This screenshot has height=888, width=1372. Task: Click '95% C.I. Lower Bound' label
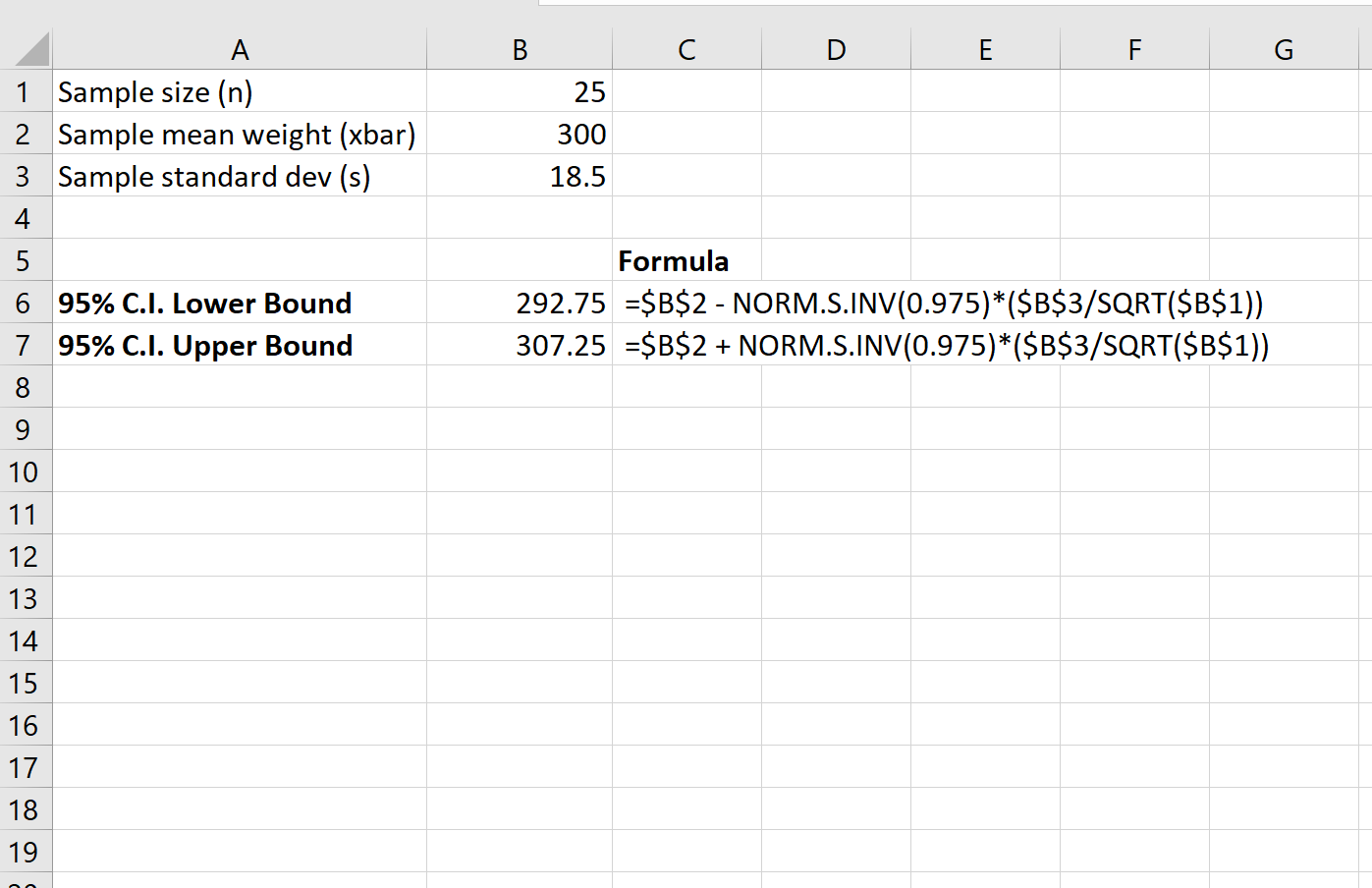click(240, 303)
